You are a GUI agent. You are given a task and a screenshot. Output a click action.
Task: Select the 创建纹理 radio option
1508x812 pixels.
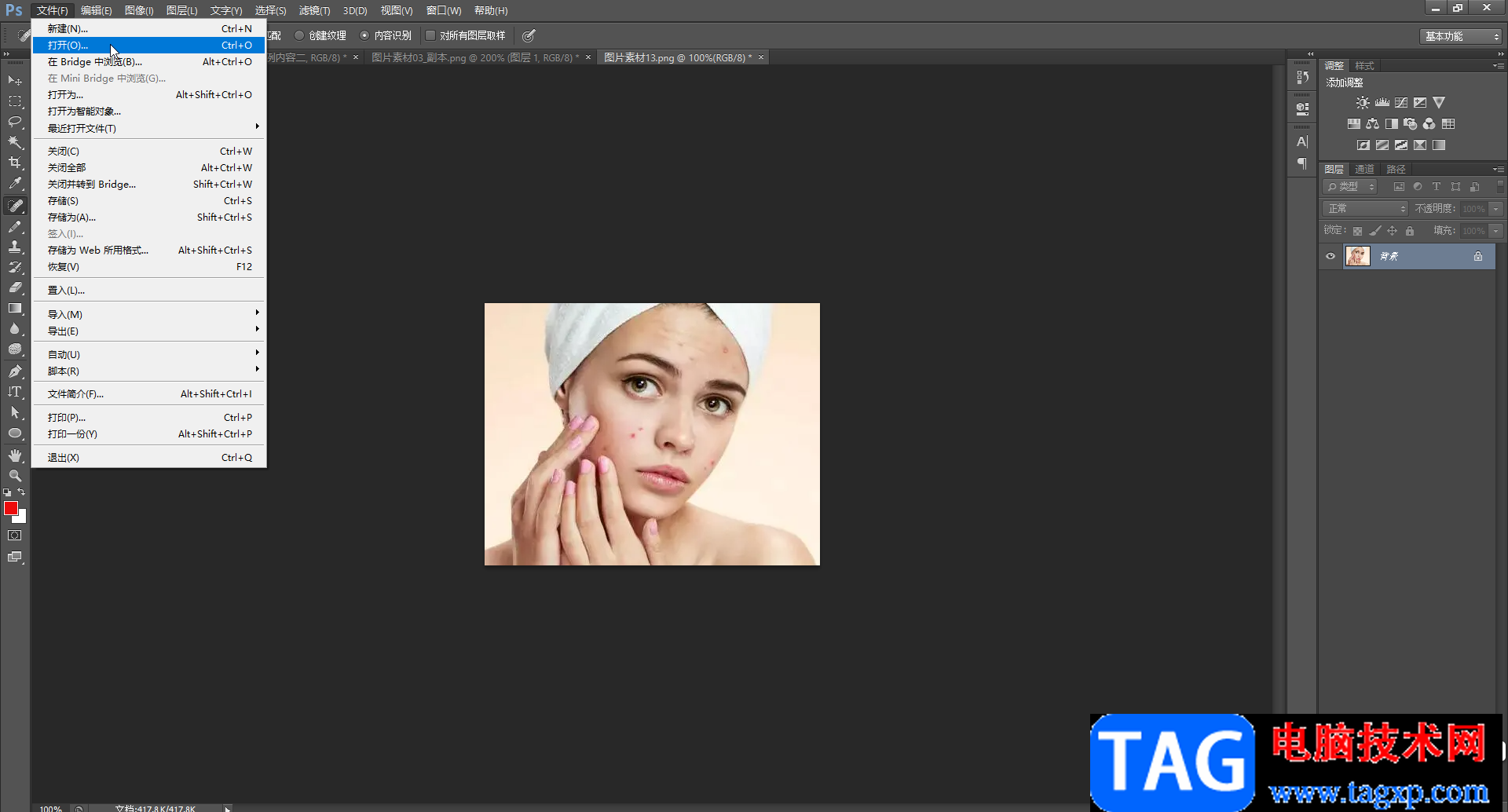coord(299,35)
